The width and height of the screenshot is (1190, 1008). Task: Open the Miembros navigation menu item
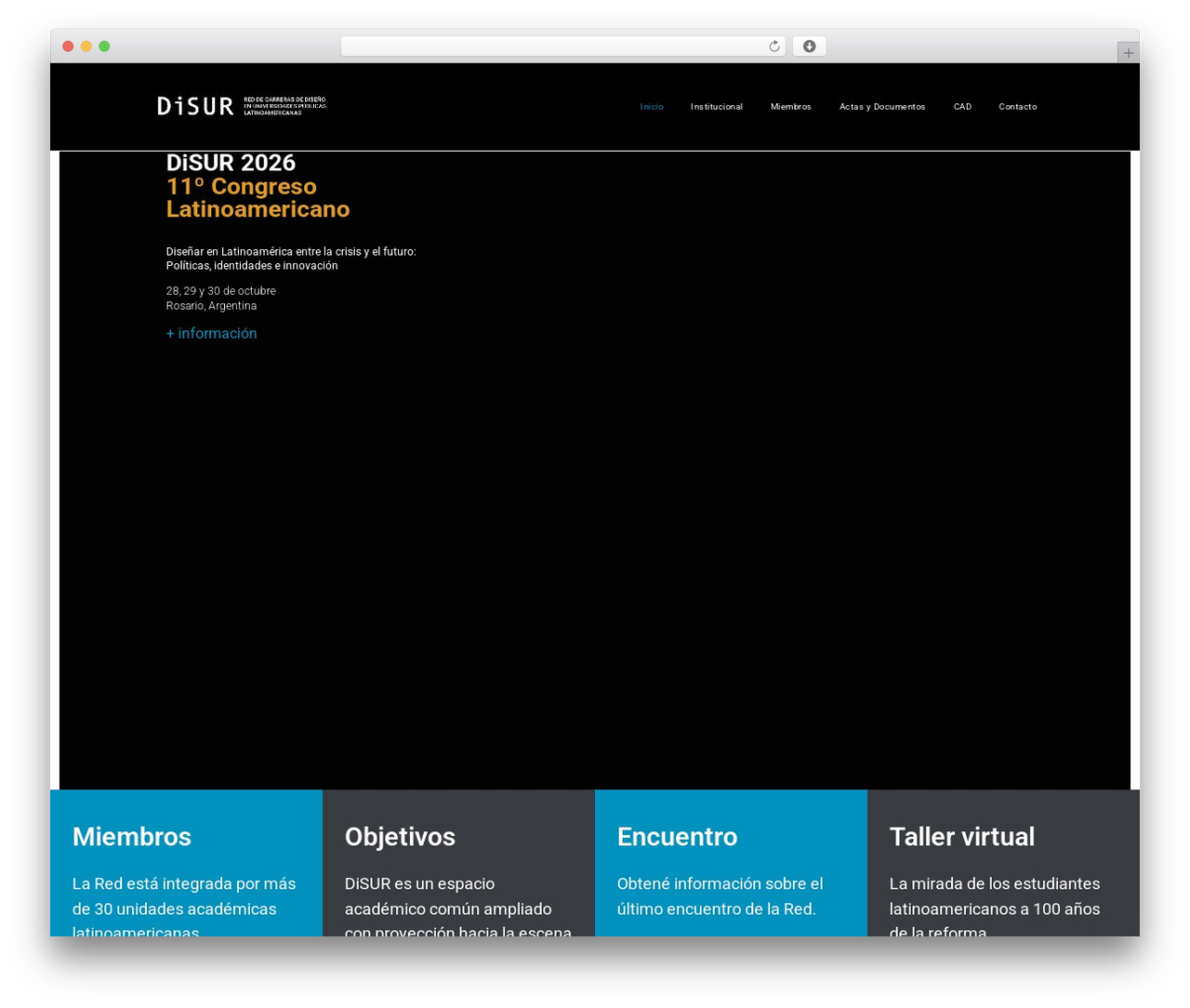[x=791, y=107]
